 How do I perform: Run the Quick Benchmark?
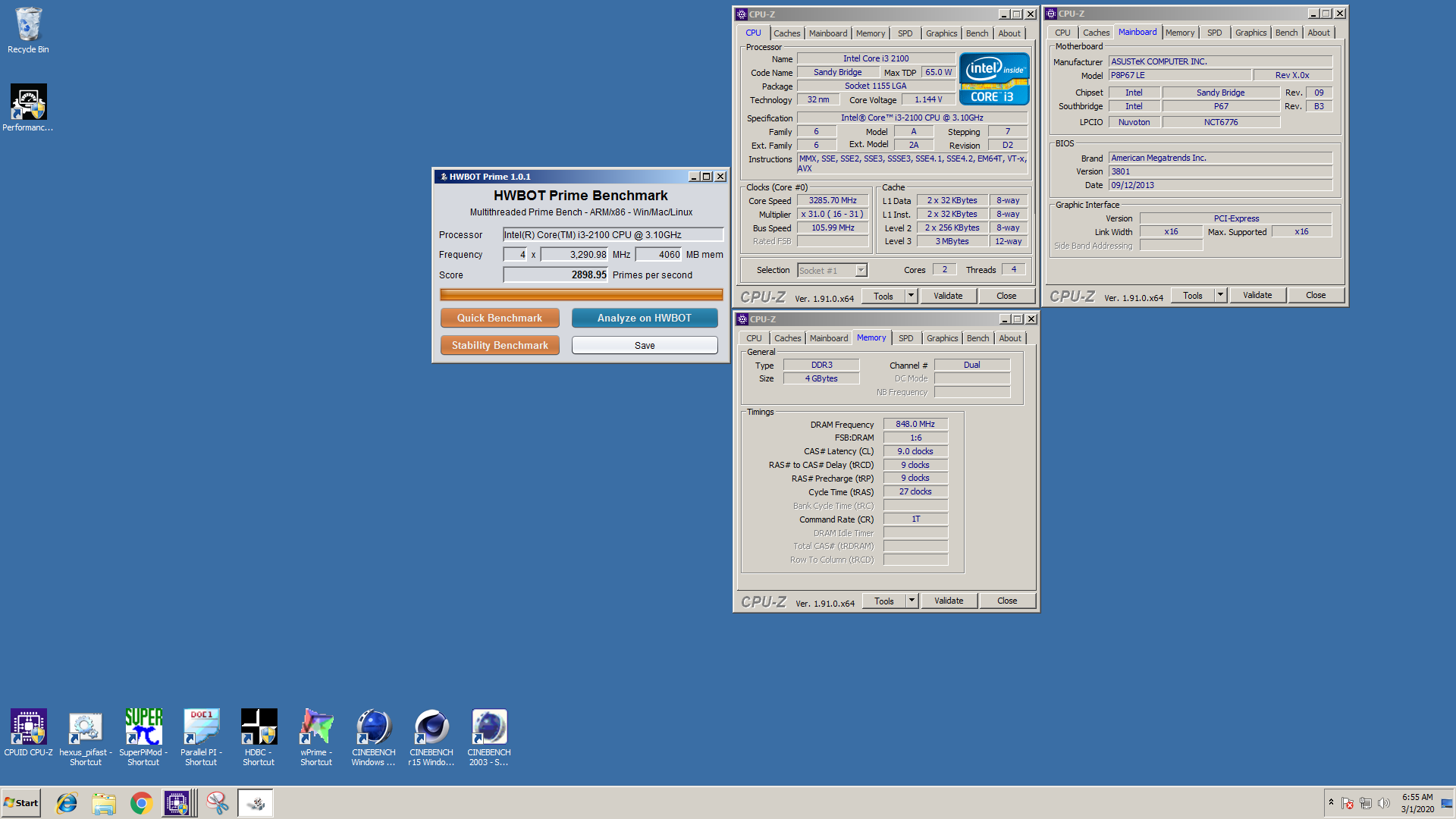[x=500, y=318]
